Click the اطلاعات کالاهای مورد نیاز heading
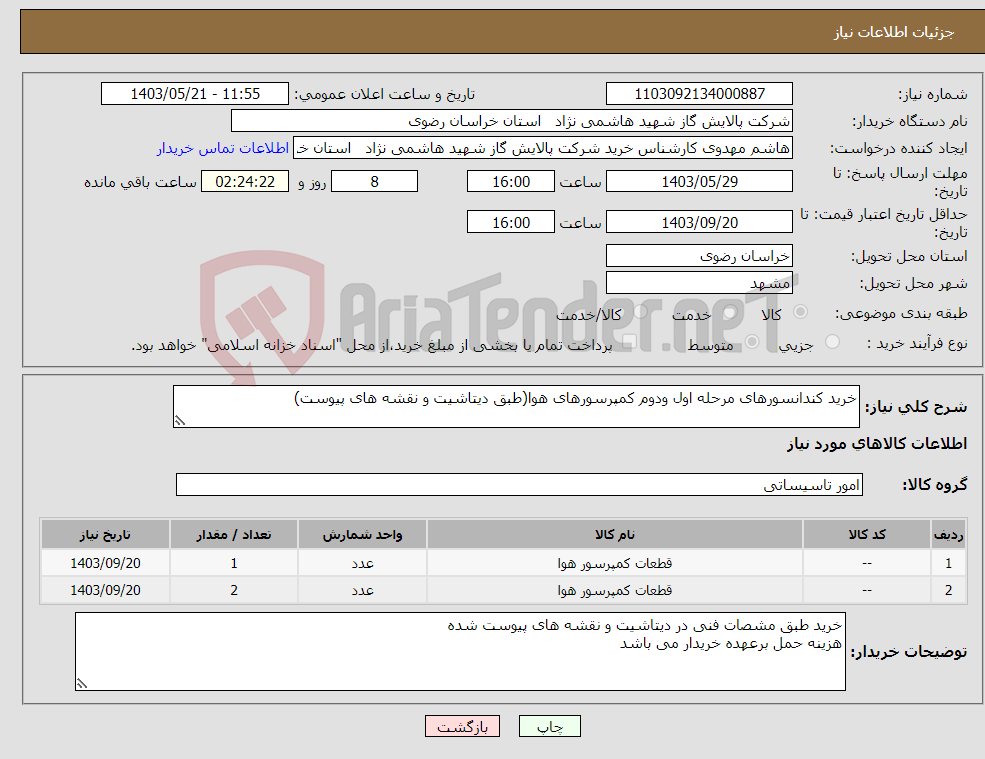 pos(877,444)
